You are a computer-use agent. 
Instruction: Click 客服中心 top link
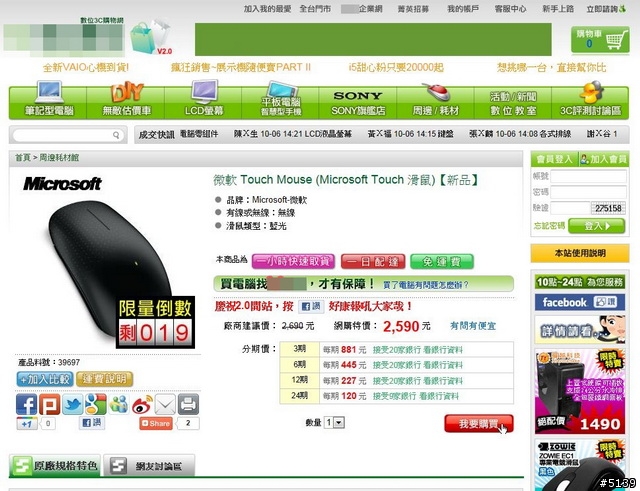510,9
